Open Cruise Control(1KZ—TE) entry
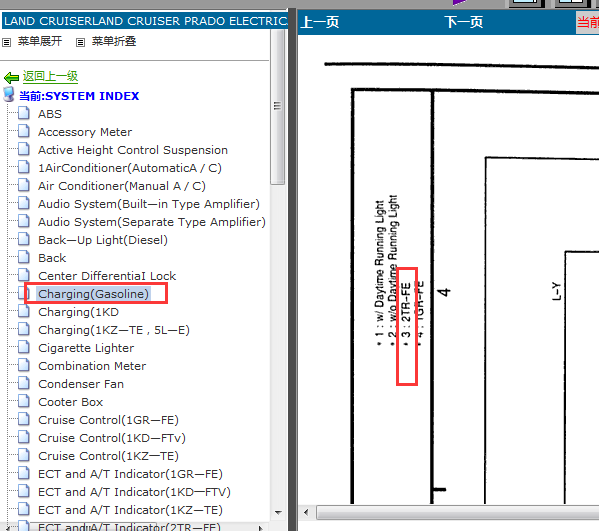The width and height of the screenshot is (599, 531). [108, 456]
